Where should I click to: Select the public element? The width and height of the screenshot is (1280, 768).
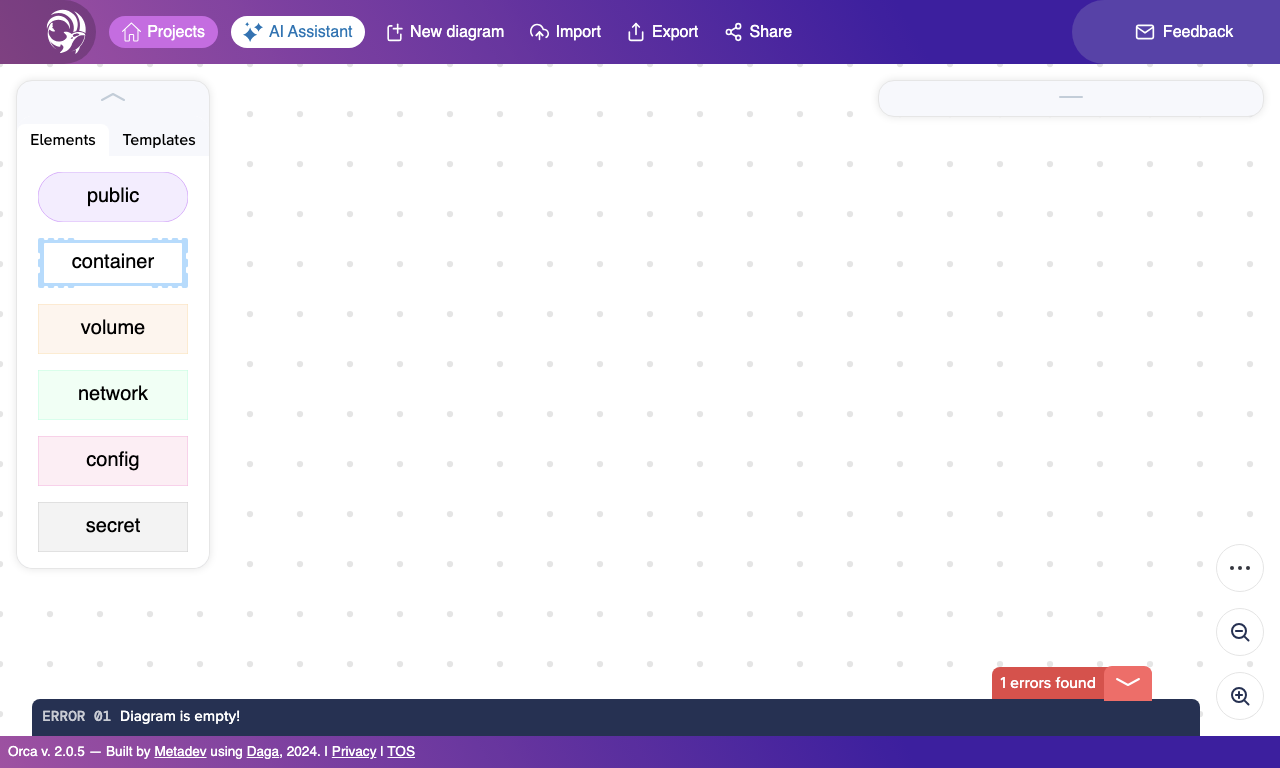113,196
